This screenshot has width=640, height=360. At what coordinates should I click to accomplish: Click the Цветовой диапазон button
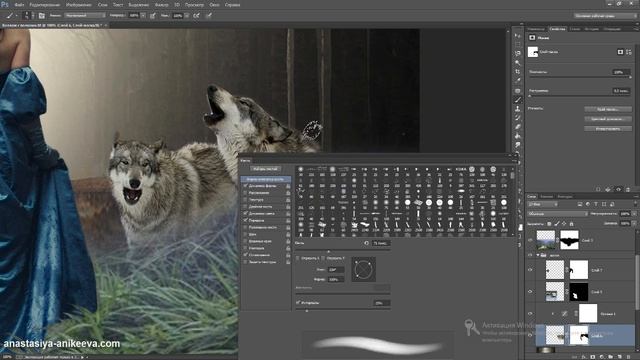(x=608, y=119)
